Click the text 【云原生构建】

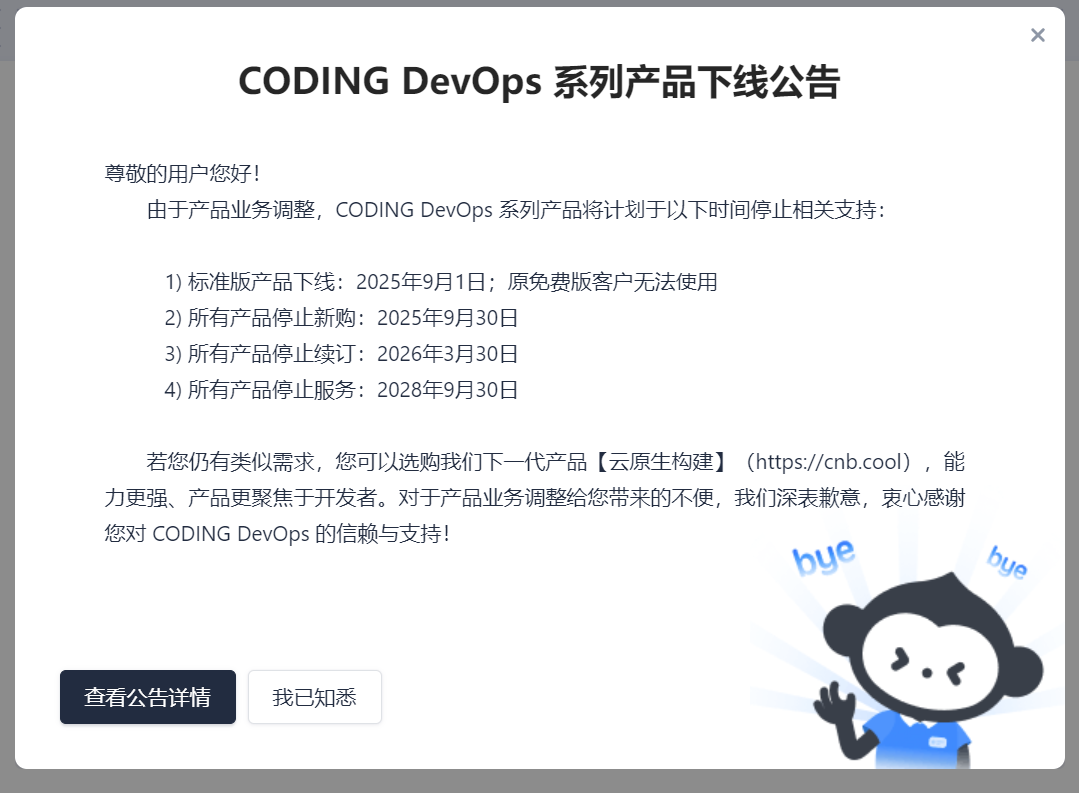click(x=661, y=461)
